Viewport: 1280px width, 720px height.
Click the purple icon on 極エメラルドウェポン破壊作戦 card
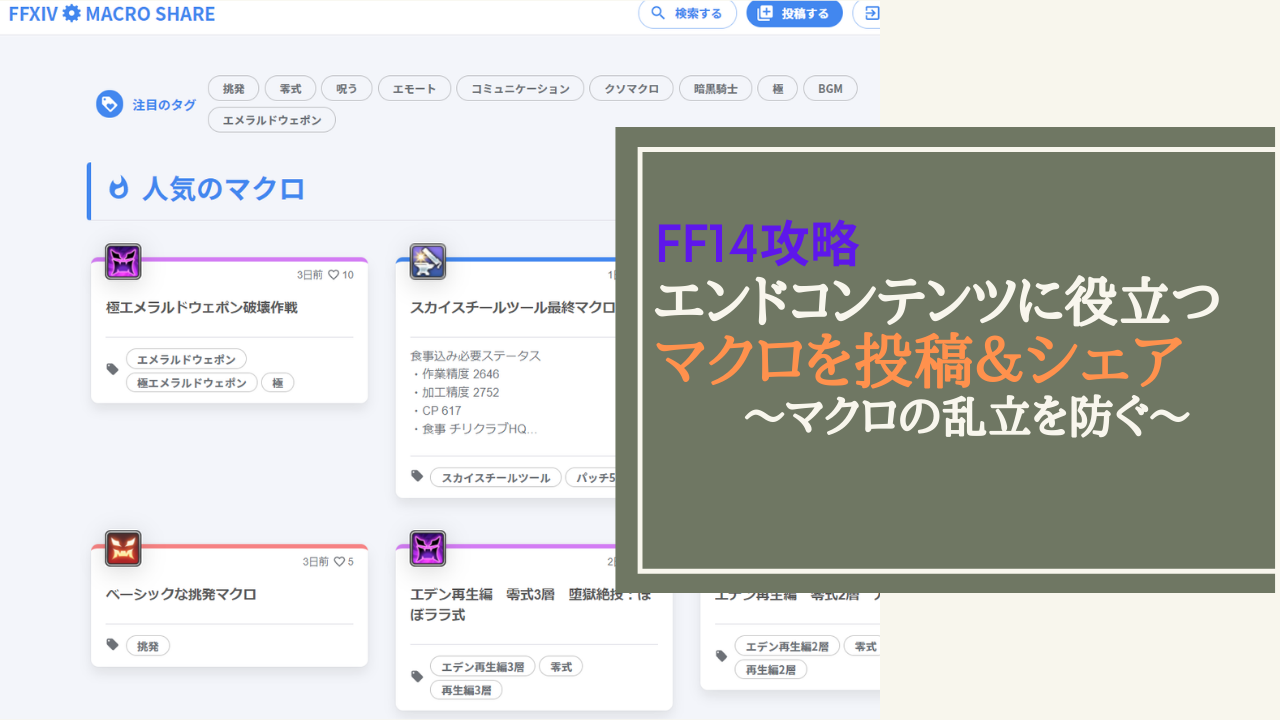coord(123,262)
